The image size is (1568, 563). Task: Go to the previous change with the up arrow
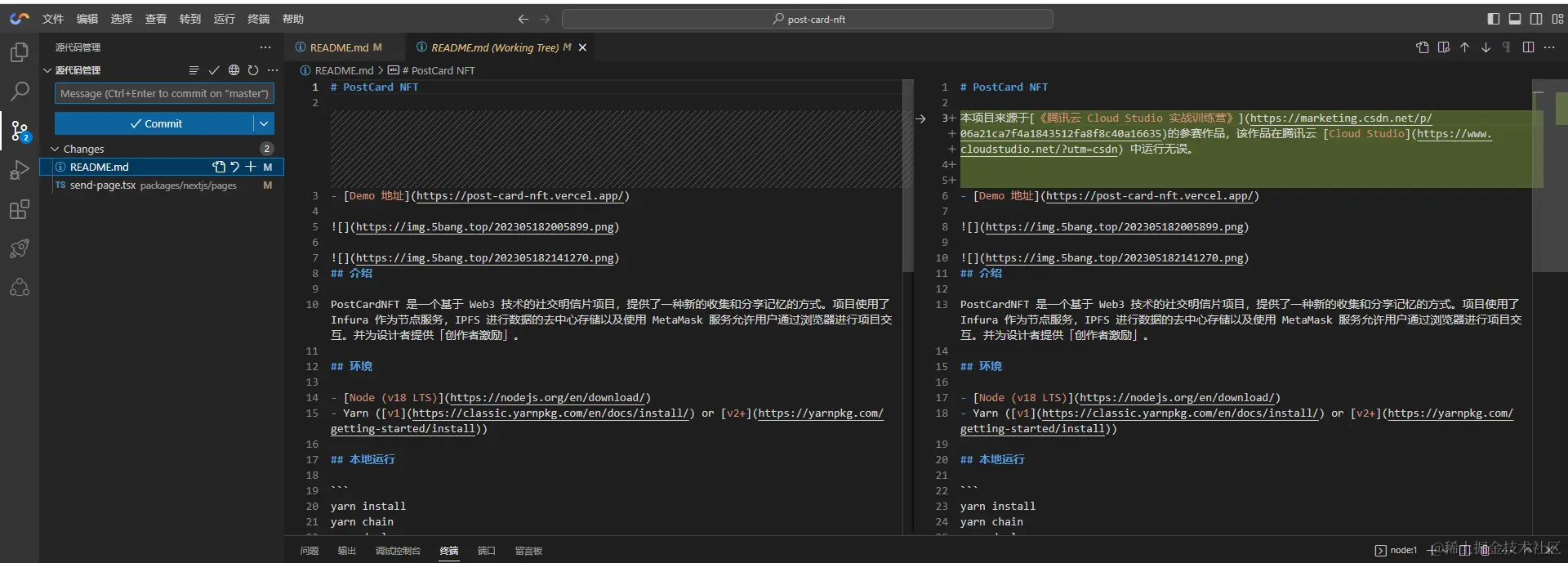point(1465,47)
